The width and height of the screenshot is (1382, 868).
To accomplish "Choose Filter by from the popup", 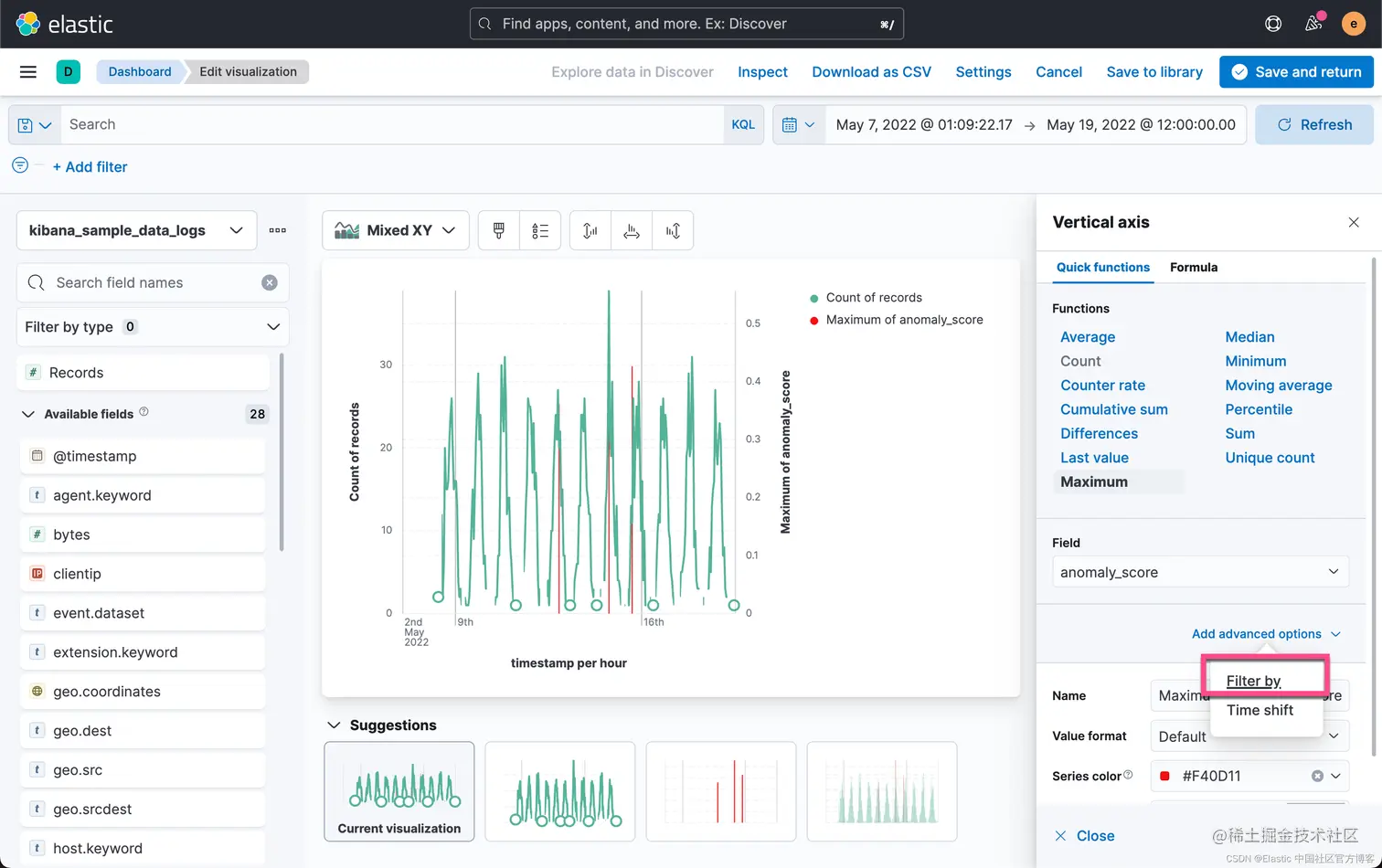I will (1253, 681).
